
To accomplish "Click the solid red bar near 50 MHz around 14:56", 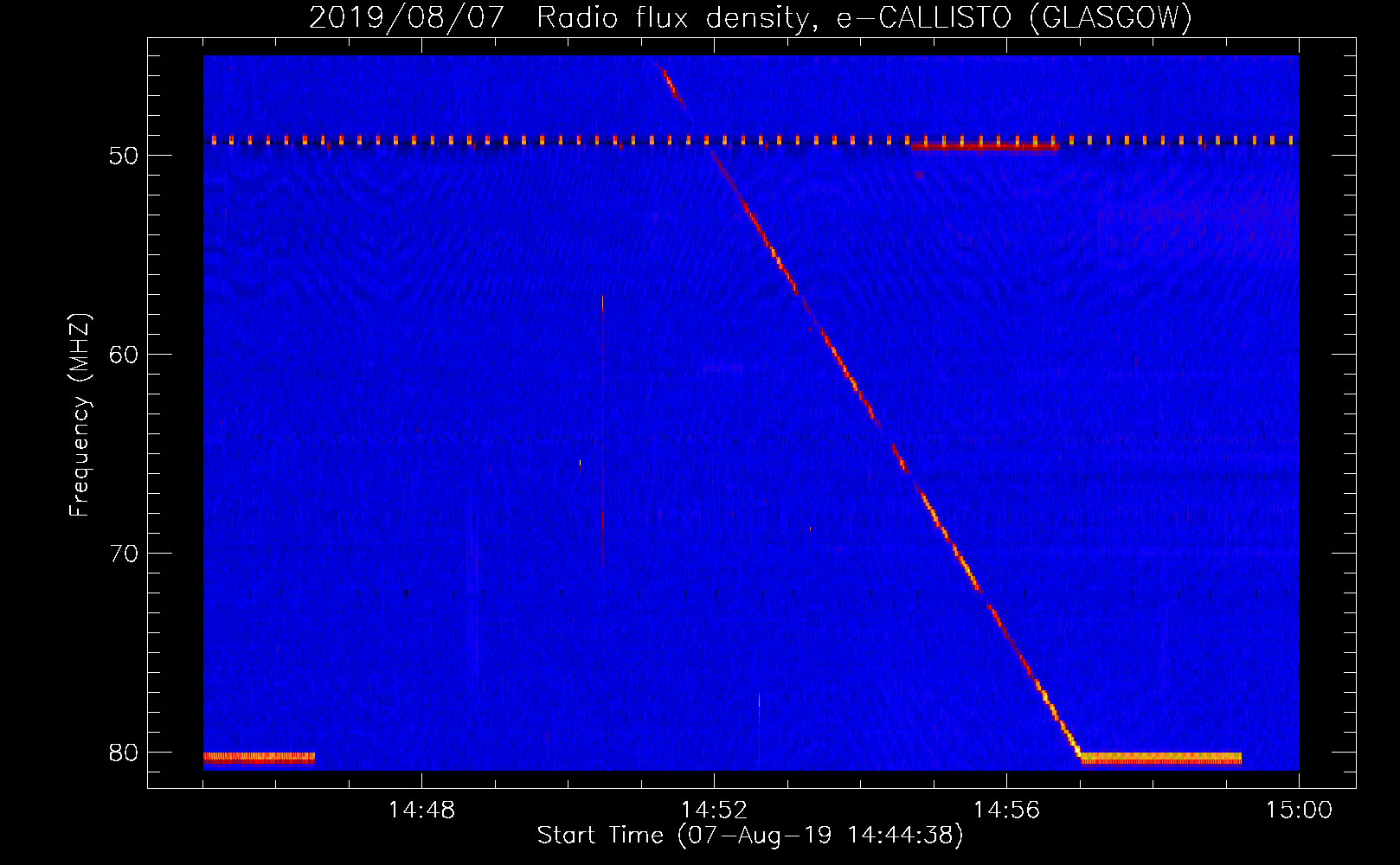I will (x=985, y=147).
